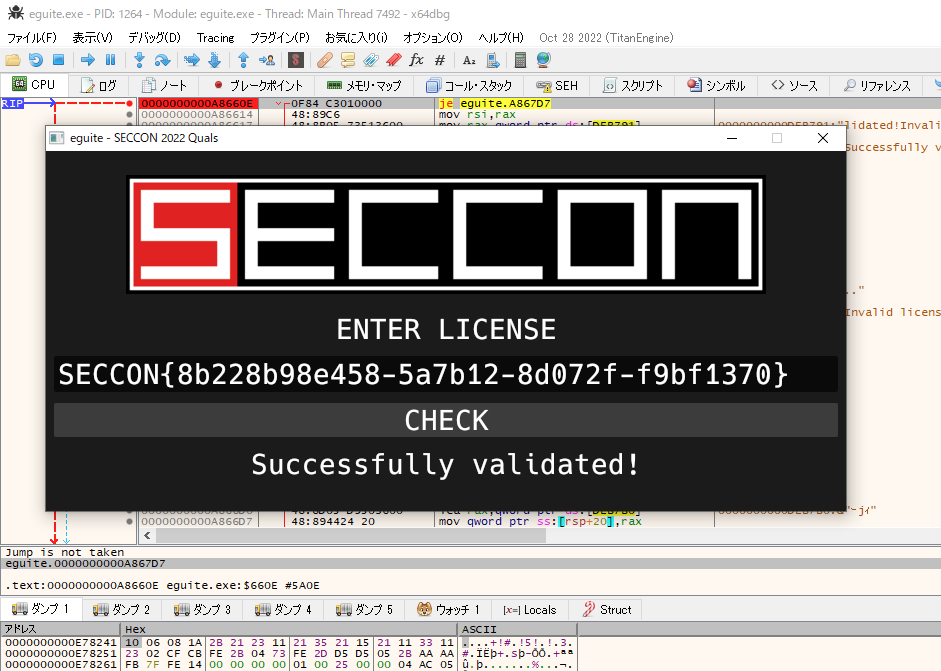Viewport: 941px width, 671px height.
Task: Select the ダンプ 1 tab
Action: 41,609
